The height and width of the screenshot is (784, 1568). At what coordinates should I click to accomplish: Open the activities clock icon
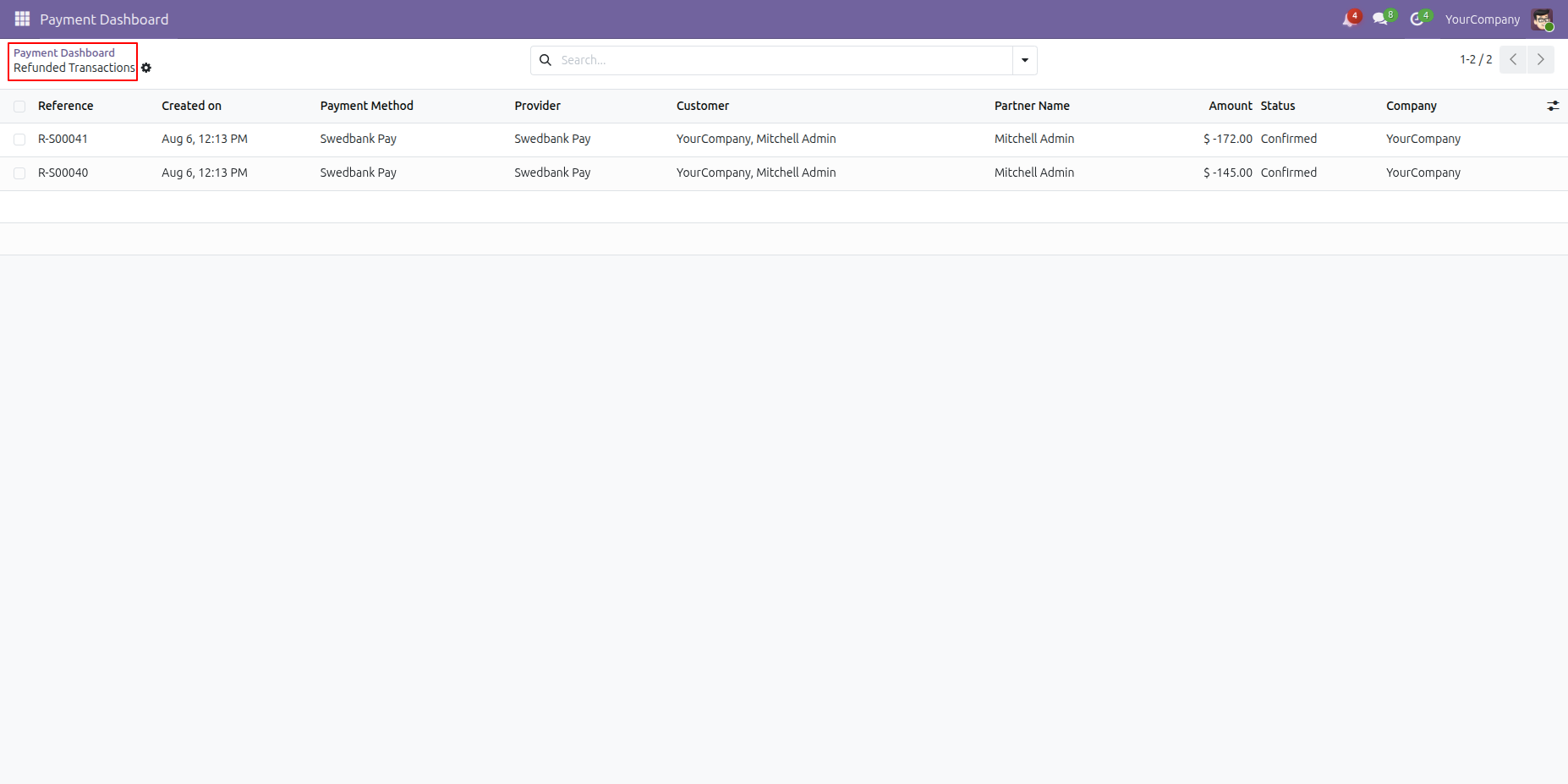pyautogui.click(x=1418, y=19)
